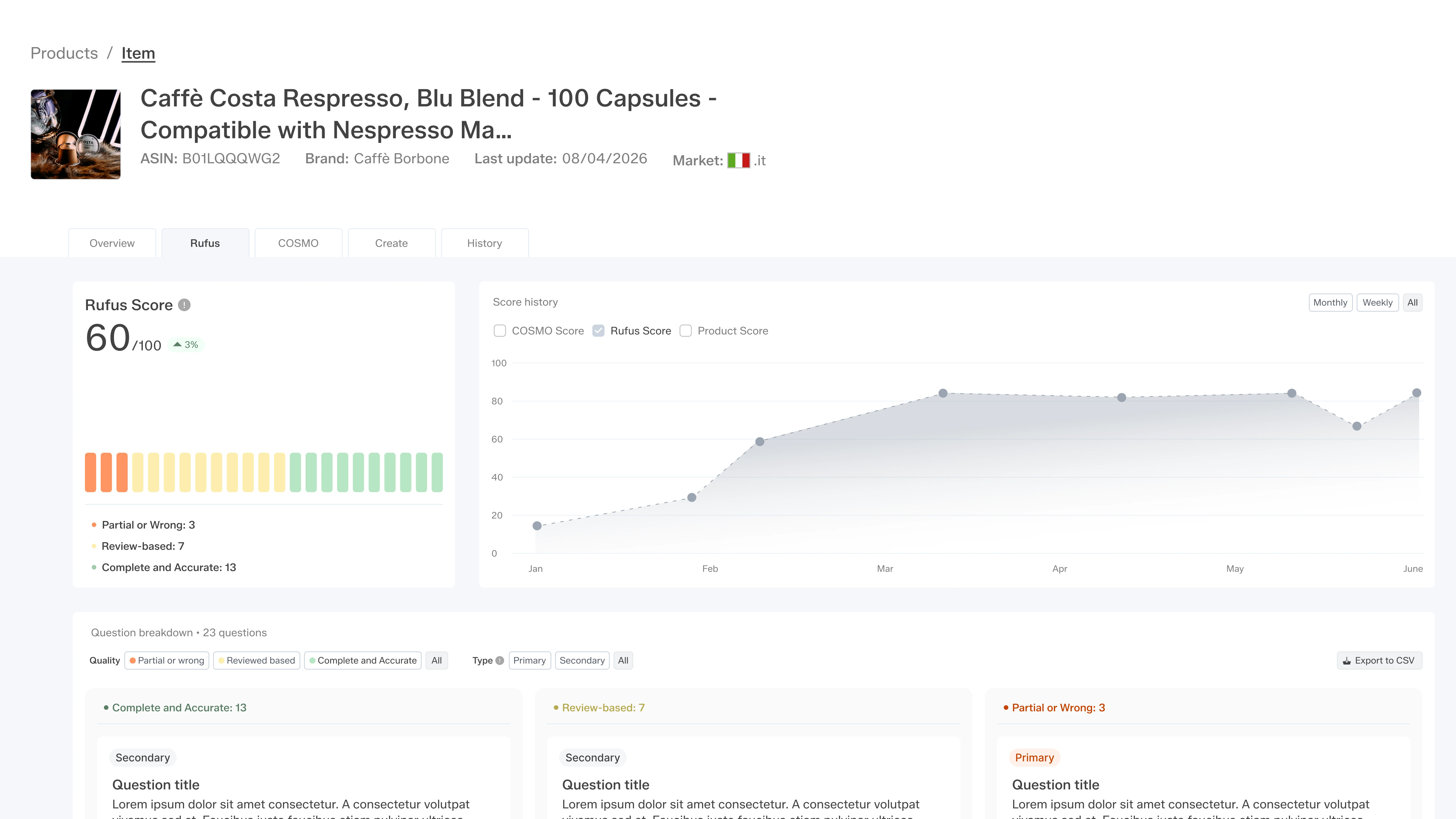Viewport: 1456px width, 819px height.
Task: Click 'Complete and Accurate: 13' in score legend
Action: tap(169, 567)
